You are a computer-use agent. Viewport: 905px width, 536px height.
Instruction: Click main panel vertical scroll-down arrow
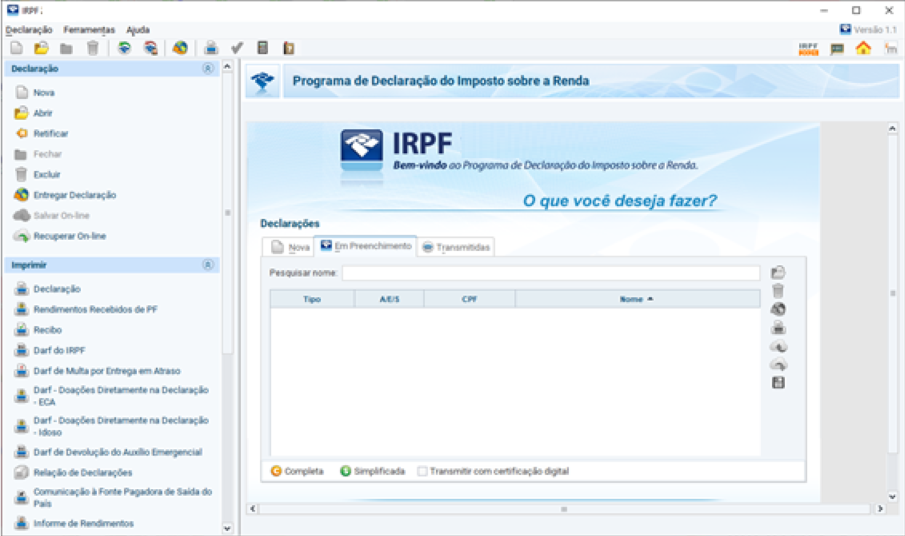click(x=892, y=496)
